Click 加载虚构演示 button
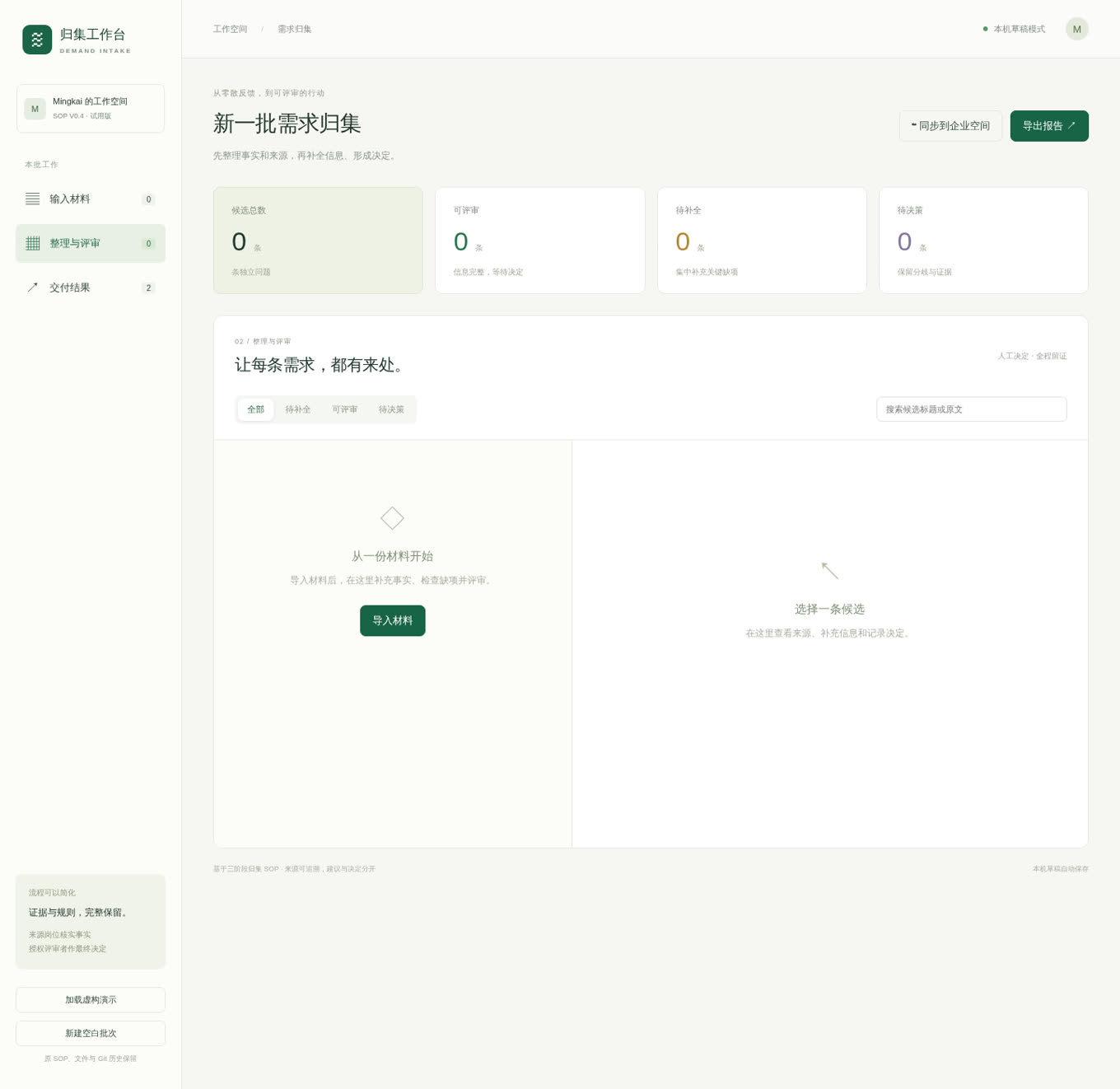Screen dimensions: 1120x1089 [91, 1000]
